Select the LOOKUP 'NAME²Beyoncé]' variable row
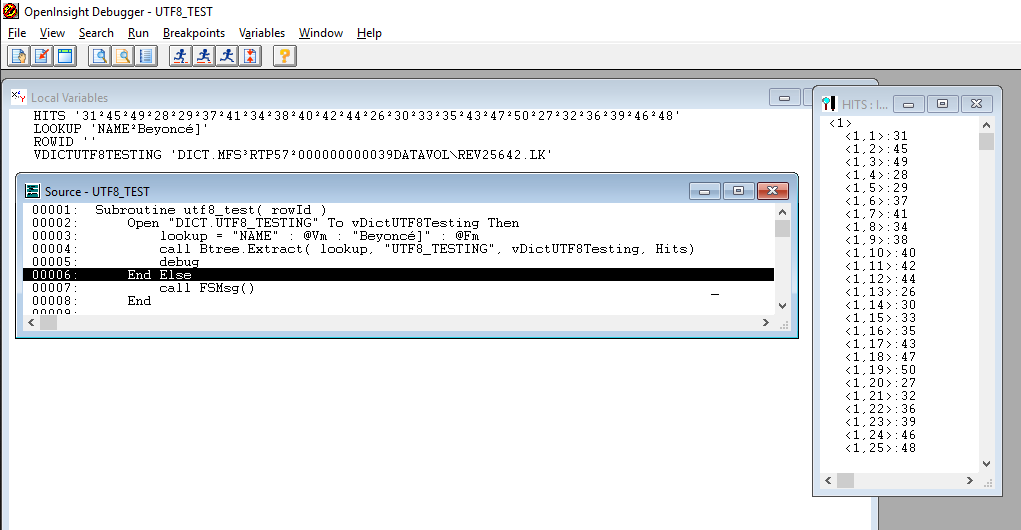 121,129
